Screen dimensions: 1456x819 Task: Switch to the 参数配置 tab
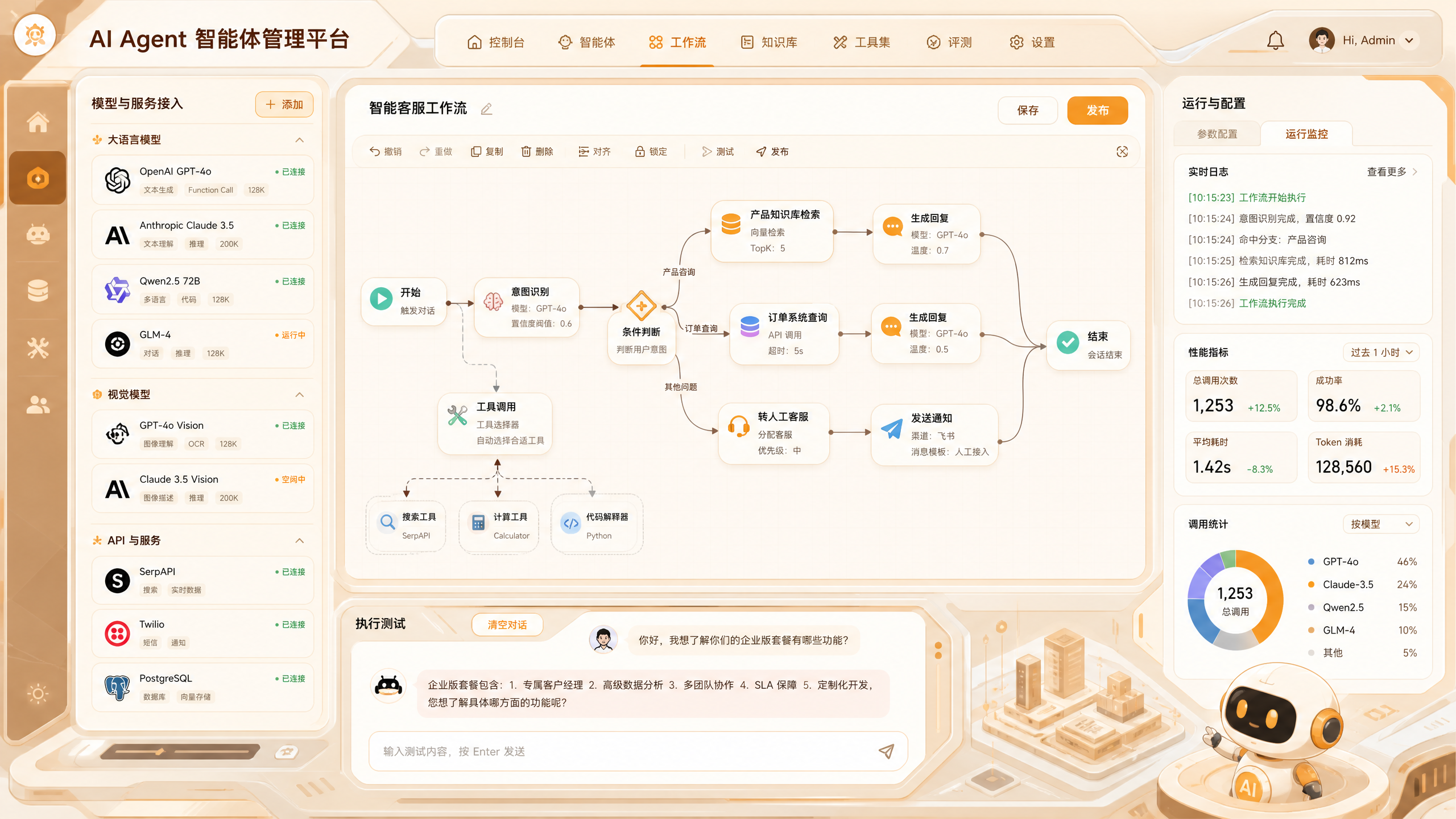click(1217, 134)
